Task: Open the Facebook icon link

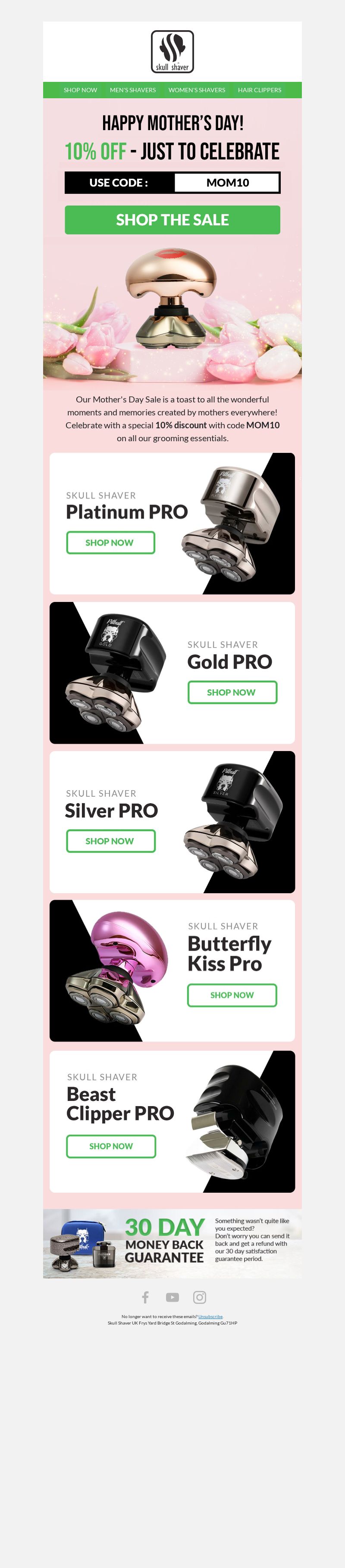Action: click(145, 1297)
